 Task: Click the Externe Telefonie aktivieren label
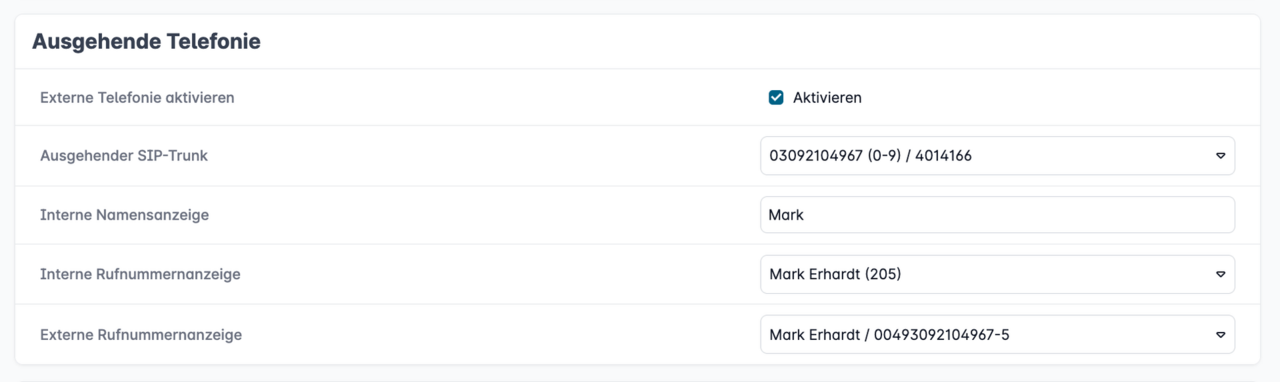coord(137,98)
